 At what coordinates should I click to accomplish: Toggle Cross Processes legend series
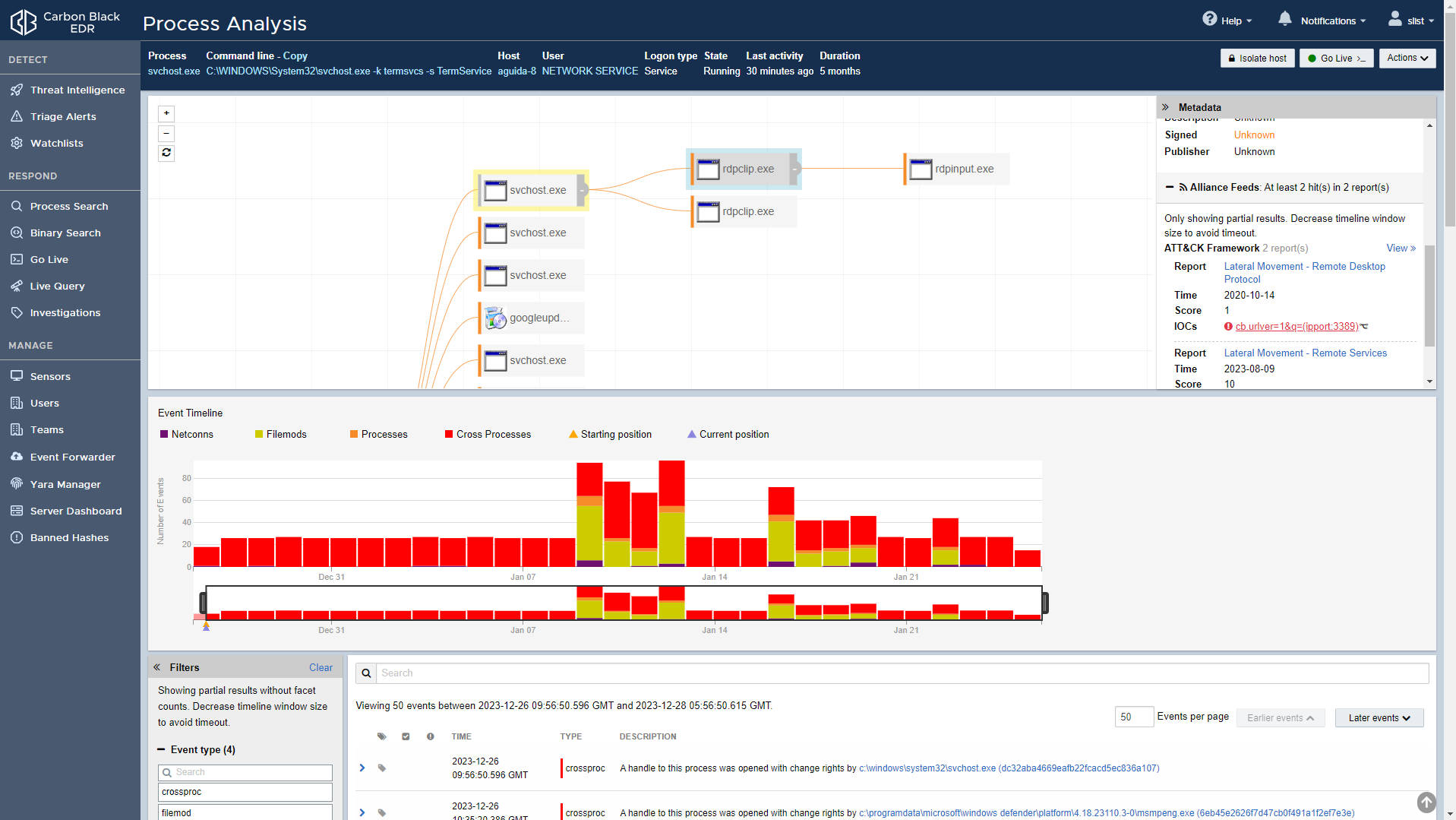[x=488, y=434]
